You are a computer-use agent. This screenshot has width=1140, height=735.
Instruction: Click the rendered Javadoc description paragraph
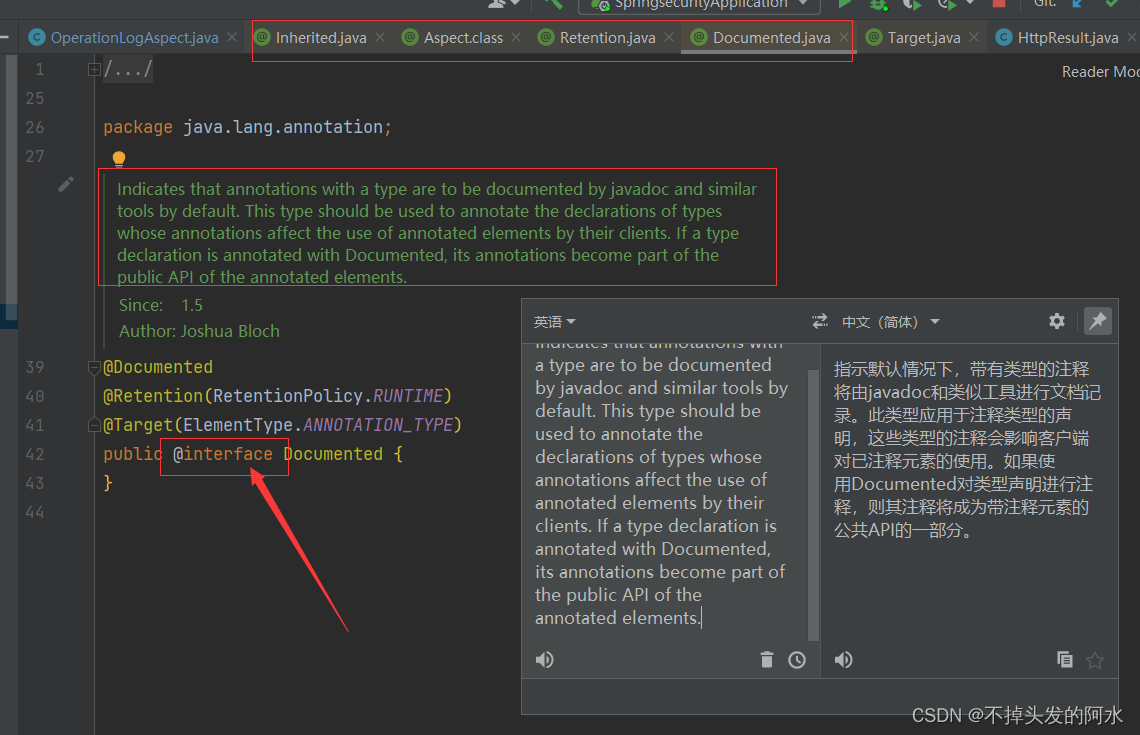pos(437,233)
